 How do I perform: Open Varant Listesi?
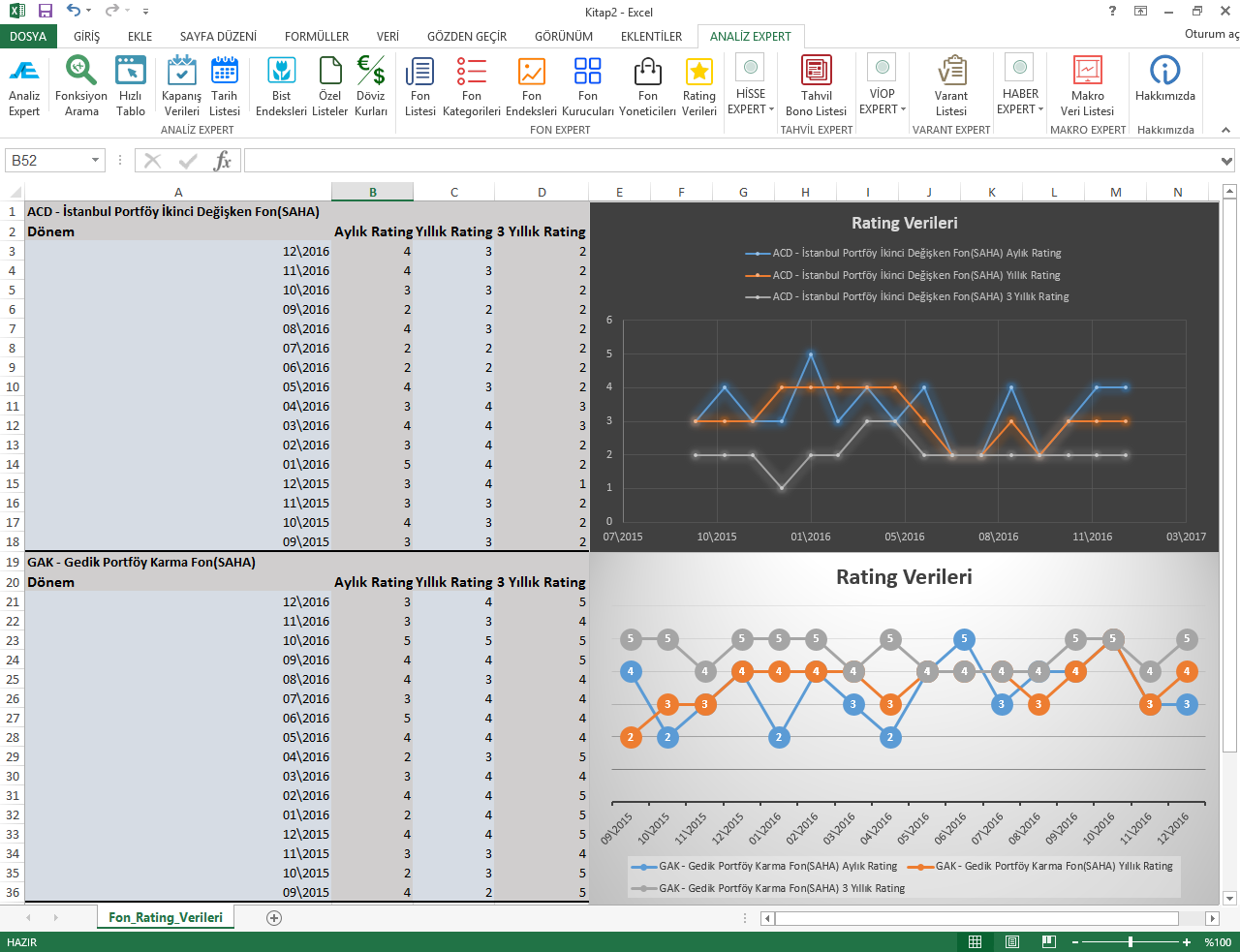click(x=951, y=86)
